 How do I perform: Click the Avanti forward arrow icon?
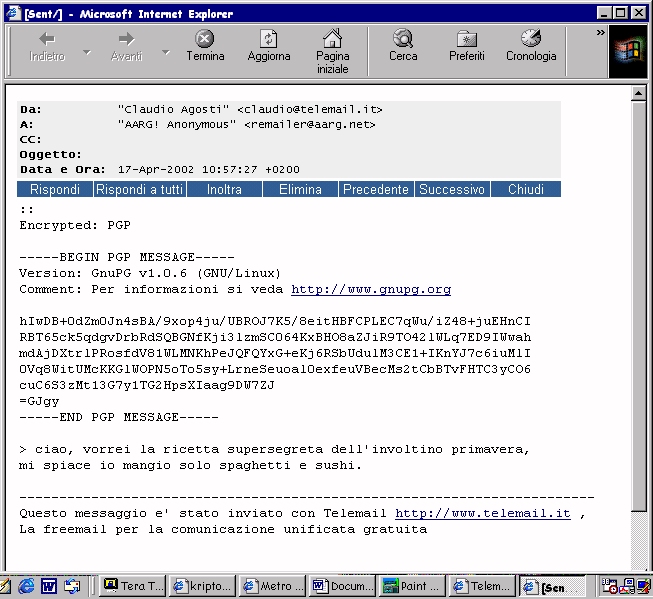pyautogui.click(x=126, y=39)
